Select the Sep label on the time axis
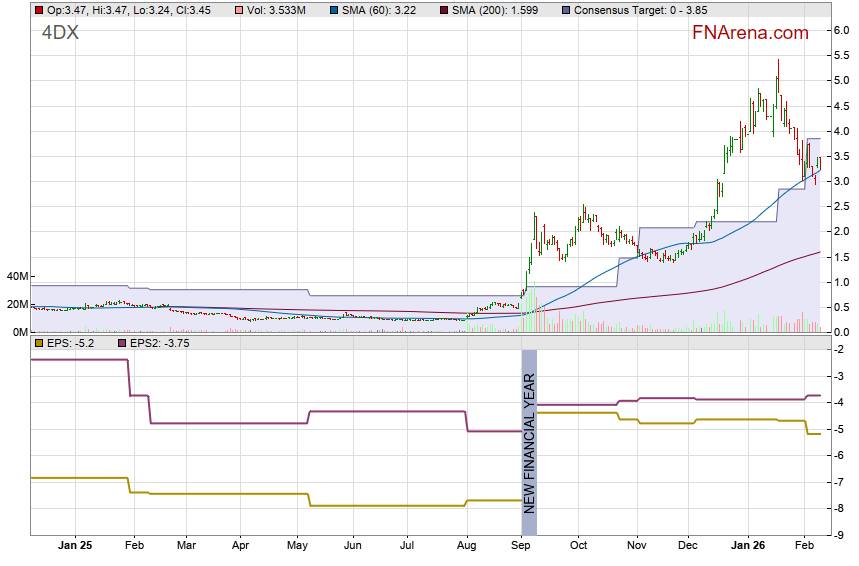The image size is (859, 566). 521,546
